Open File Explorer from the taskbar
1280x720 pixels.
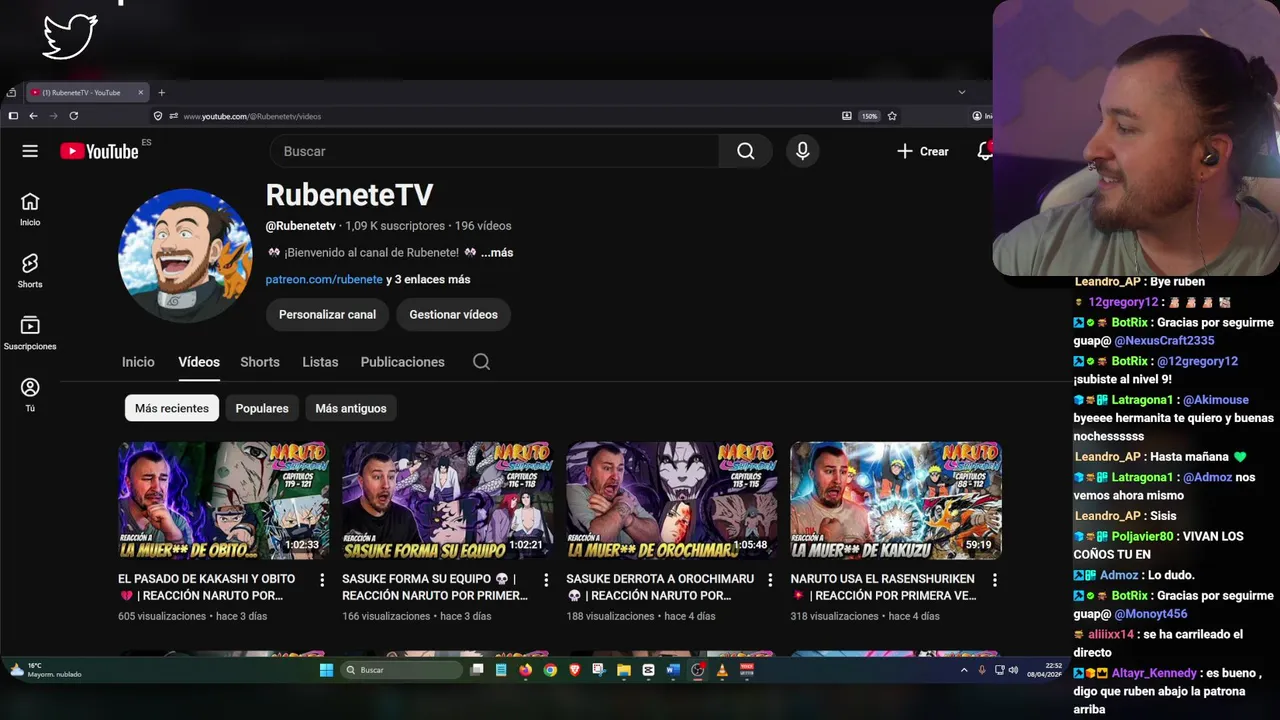click(624, 670)
